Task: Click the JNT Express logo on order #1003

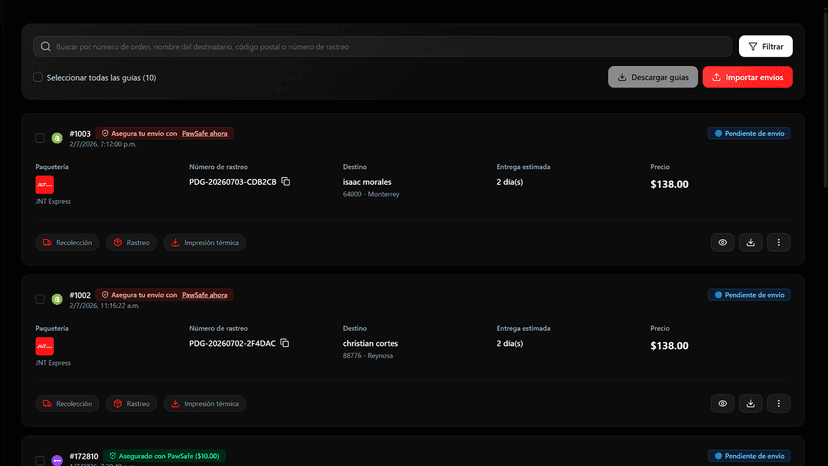Action: click(44, 185)
